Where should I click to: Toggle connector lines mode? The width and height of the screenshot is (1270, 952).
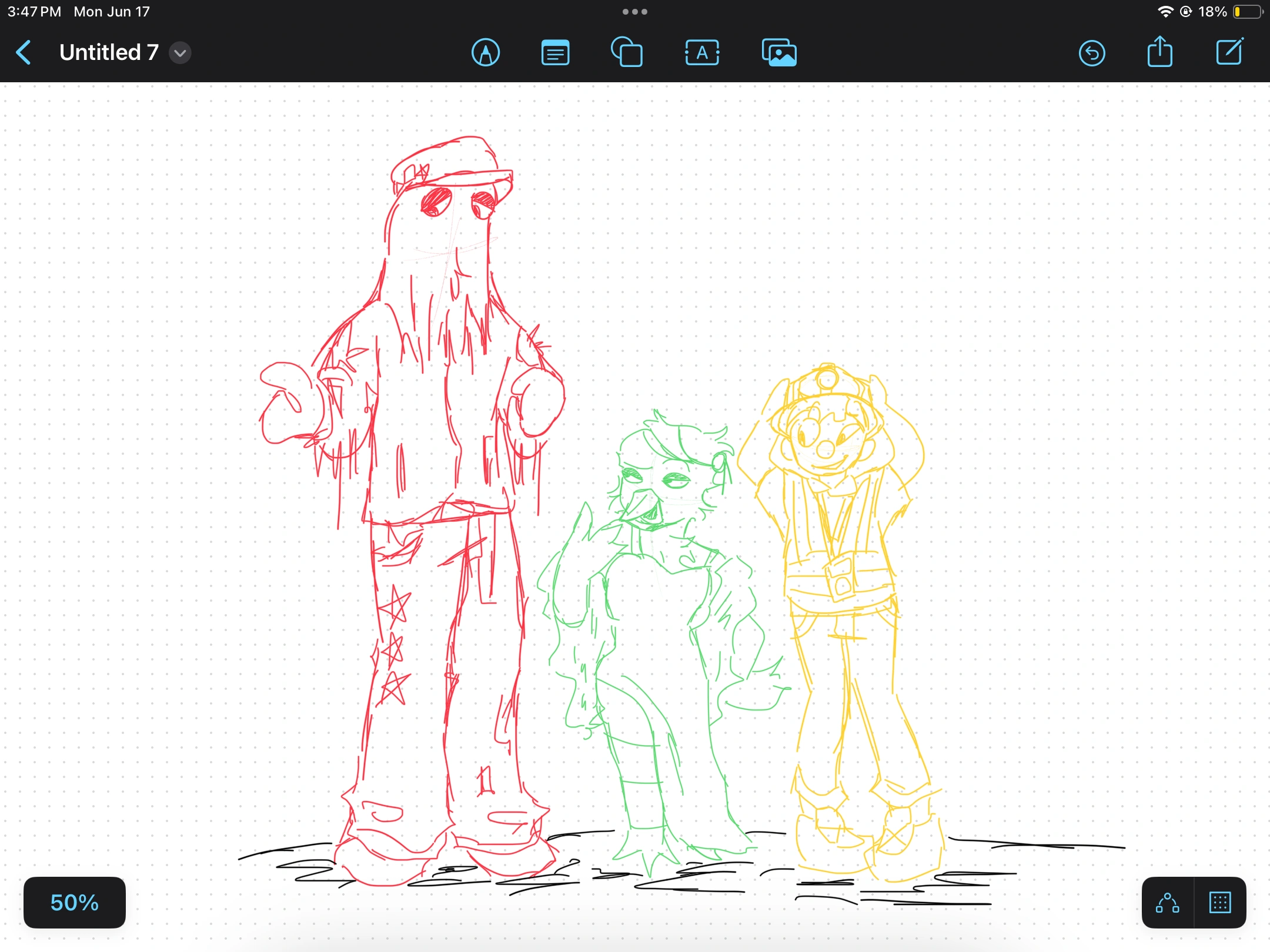tap(1168, 903)
